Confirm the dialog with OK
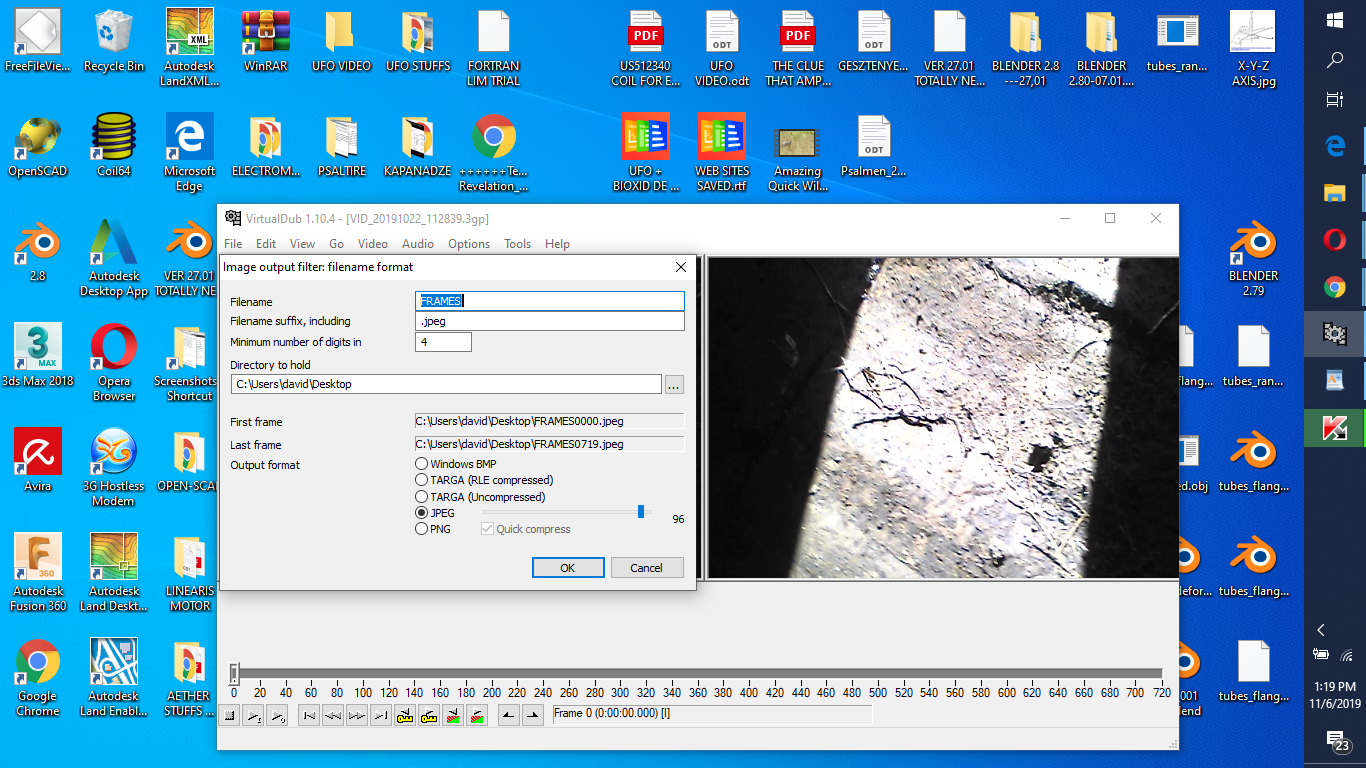The height and width of the screenshot is (768, 1366). tap(568, 568)
